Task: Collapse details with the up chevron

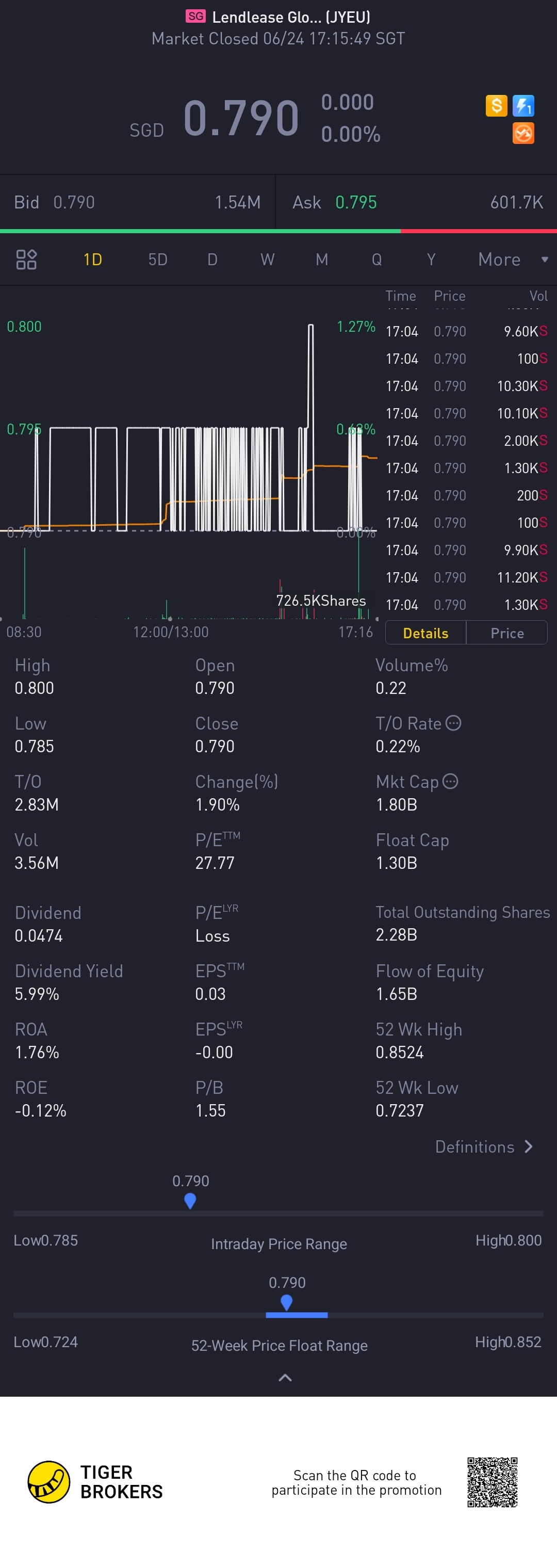Action: [285, 1378]
